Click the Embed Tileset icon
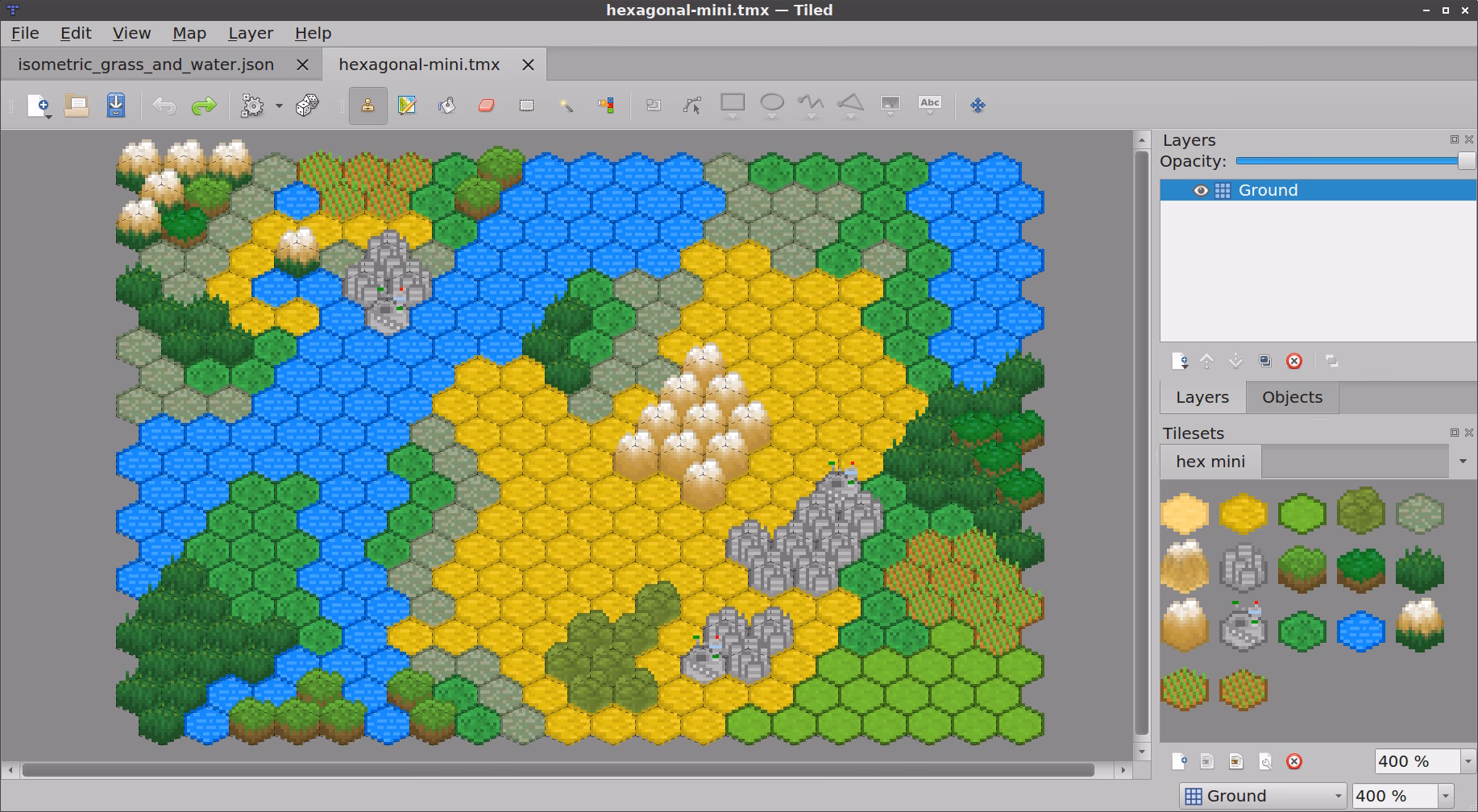This screenshot has height=812, width=1478. [1206, 761]
